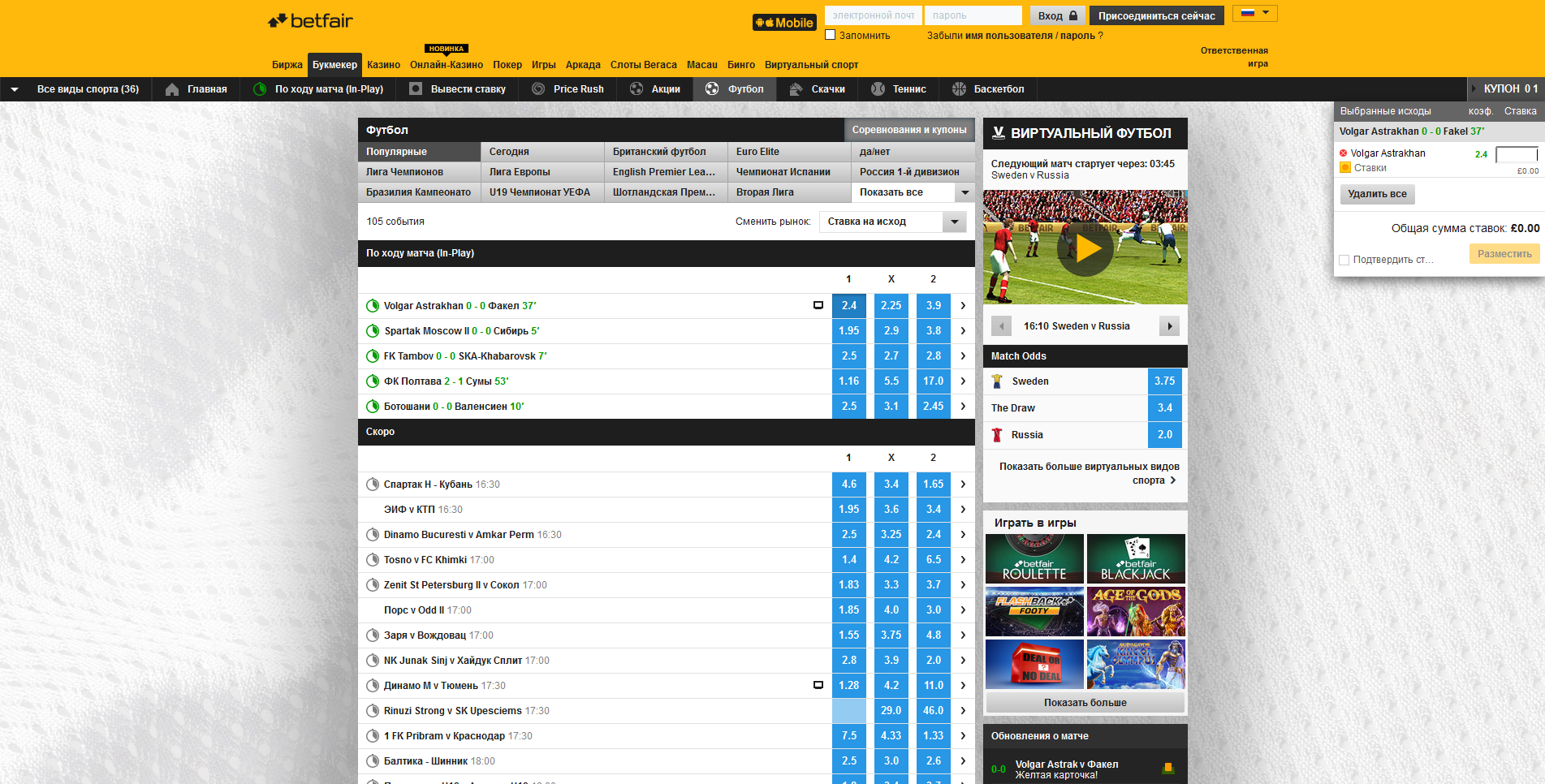The image size is (1545, 784).
Task: Click the Price Rush icon
Action: point(538,89)
